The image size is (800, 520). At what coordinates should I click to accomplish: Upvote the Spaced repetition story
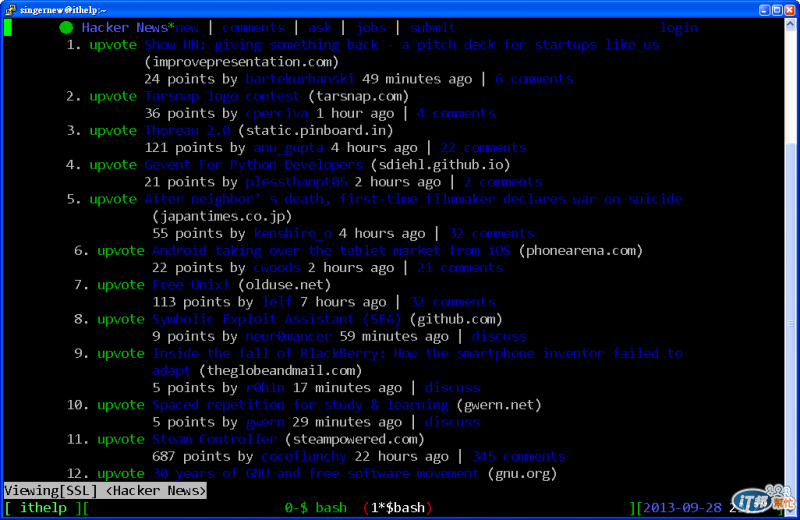121,405
